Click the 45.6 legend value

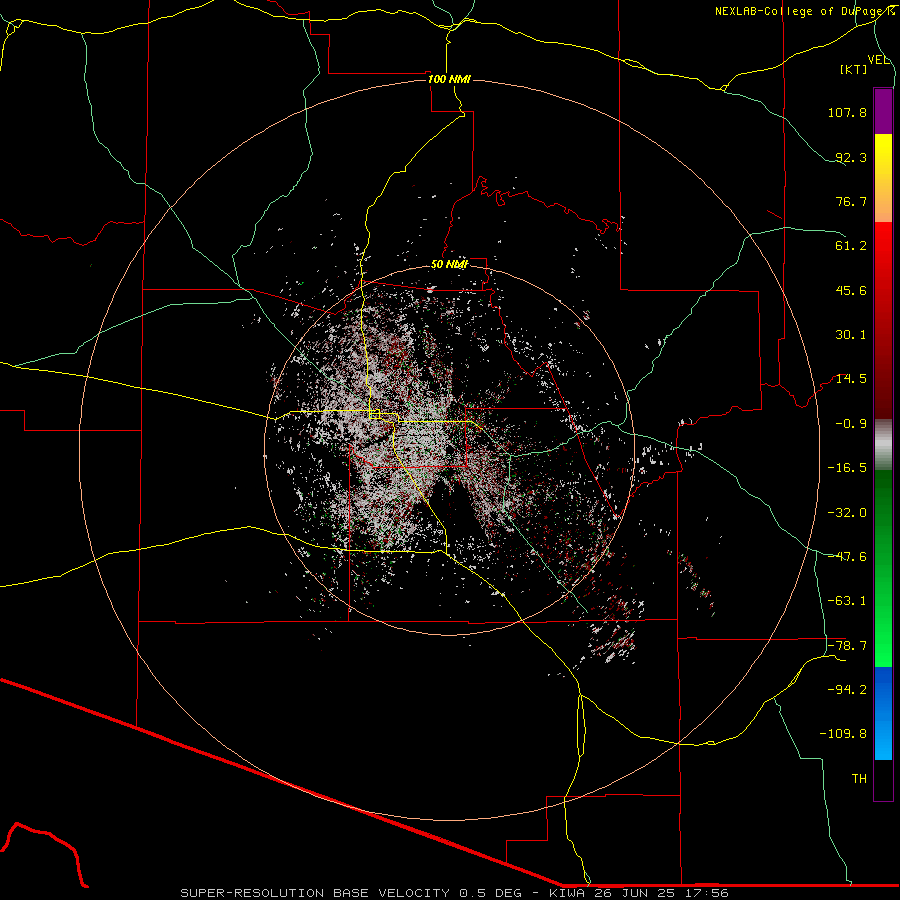pyautogui.click(x=851, y=290)
